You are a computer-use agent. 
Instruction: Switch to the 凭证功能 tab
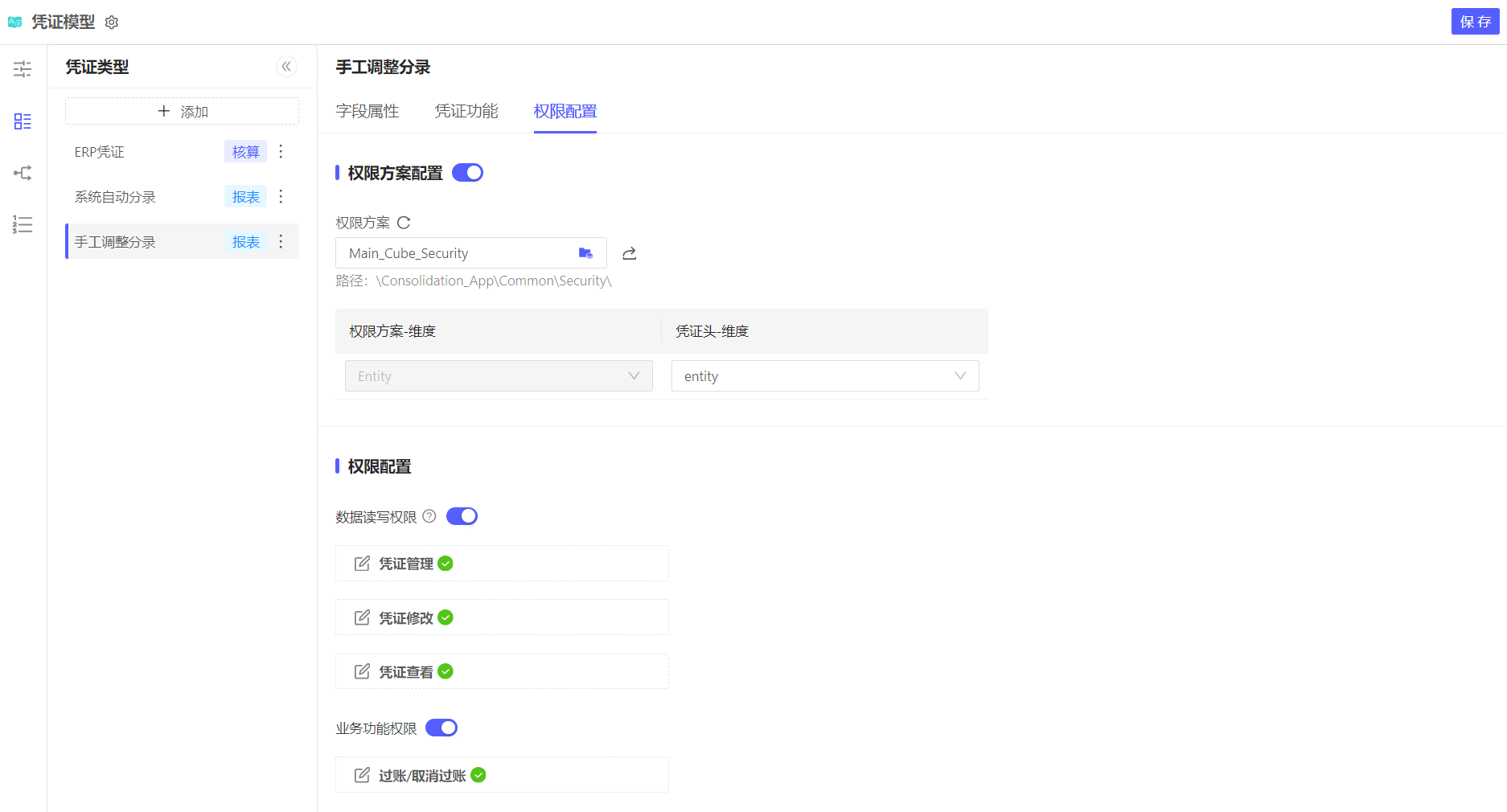tap(466, 111)
